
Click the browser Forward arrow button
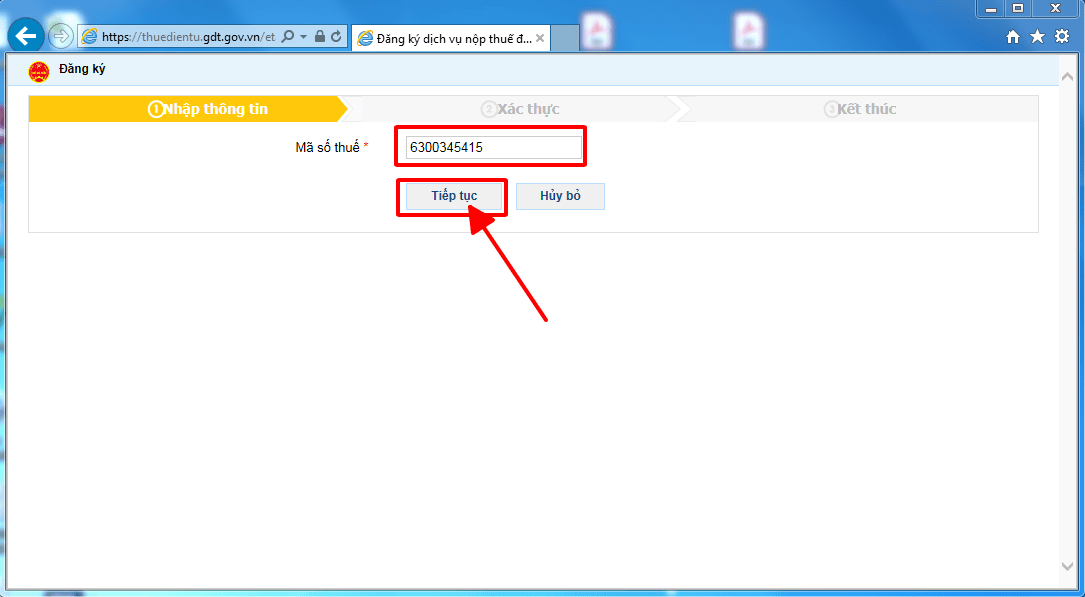point(61,37)
